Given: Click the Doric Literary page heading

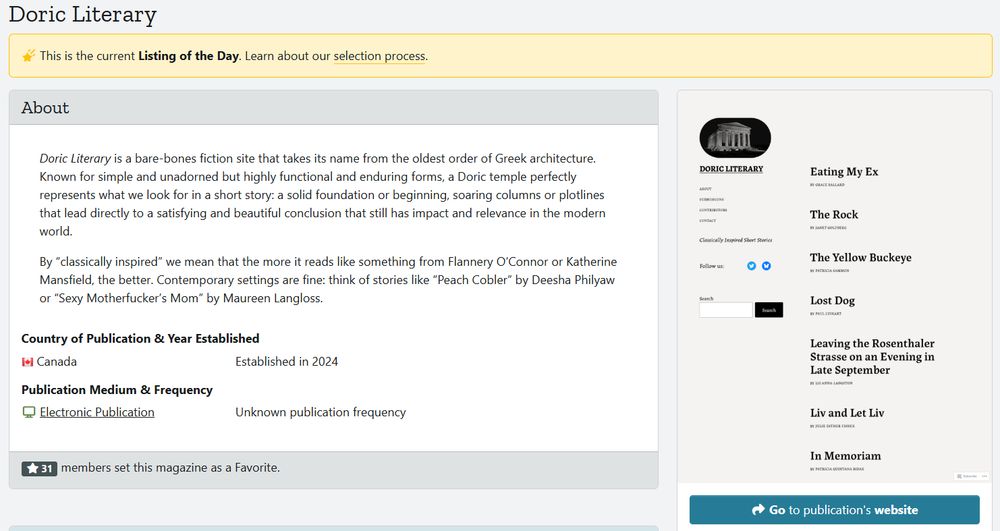Looking at the screenshot, I should [x=82, y=14].
